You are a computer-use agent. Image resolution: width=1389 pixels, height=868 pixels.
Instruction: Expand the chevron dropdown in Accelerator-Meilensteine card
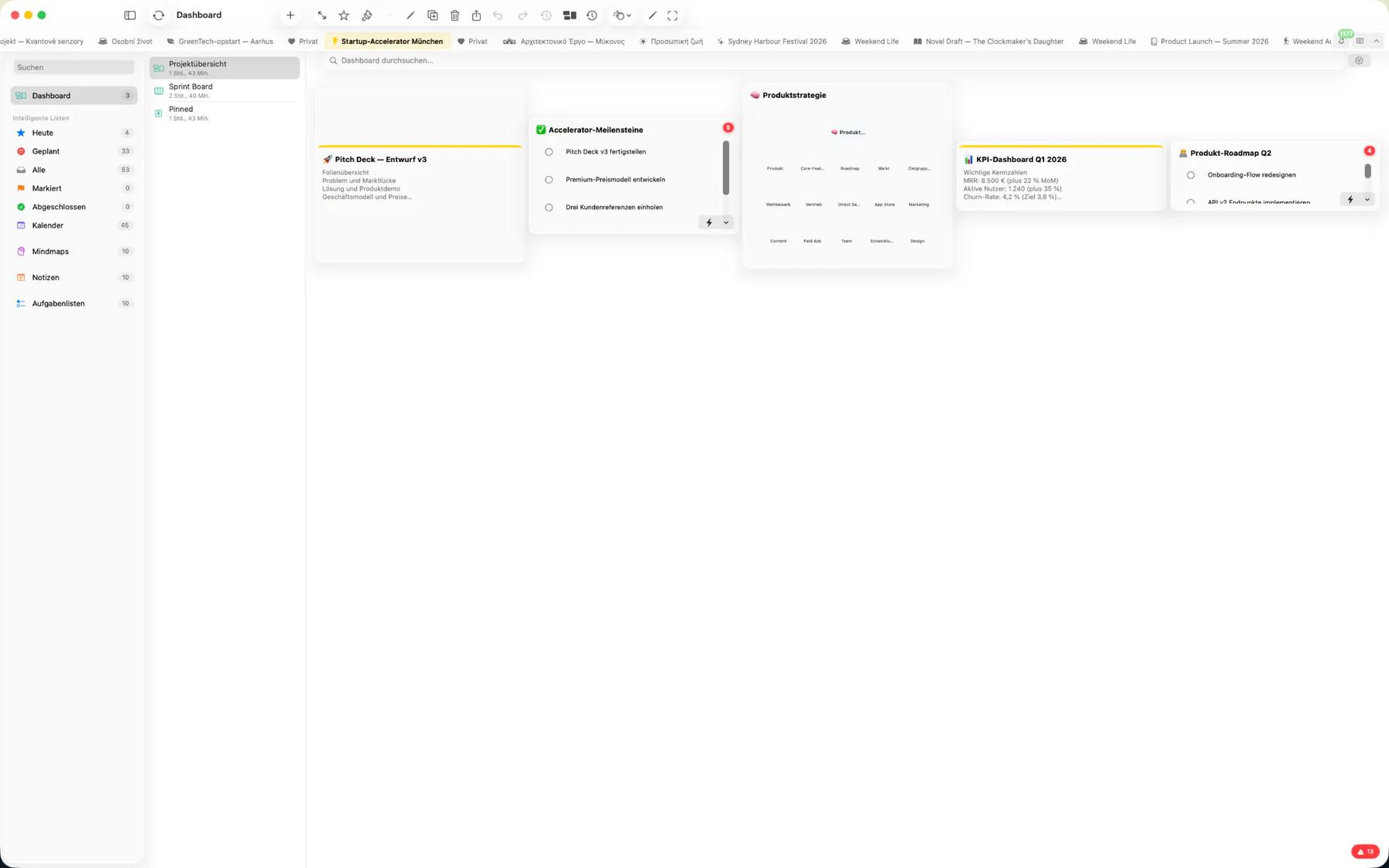tap(726, 222)
